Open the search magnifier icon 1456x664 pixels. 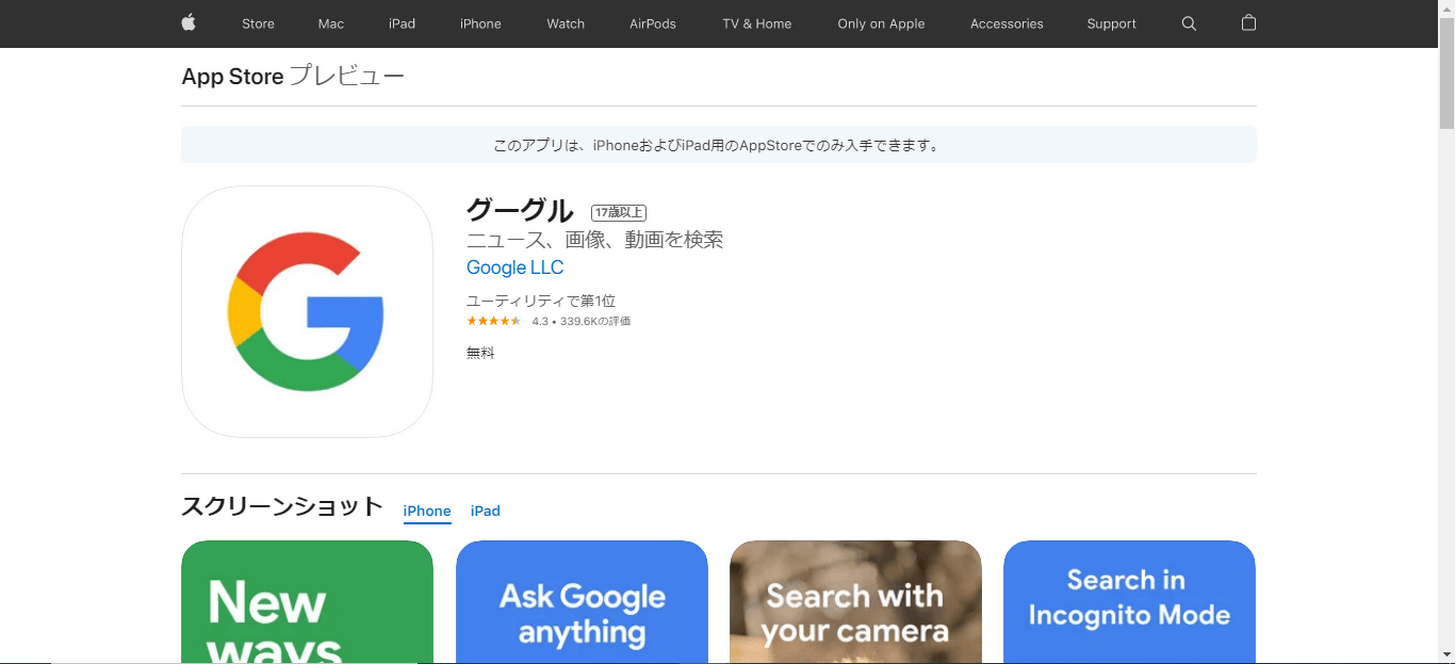(x=1189, y=23)
